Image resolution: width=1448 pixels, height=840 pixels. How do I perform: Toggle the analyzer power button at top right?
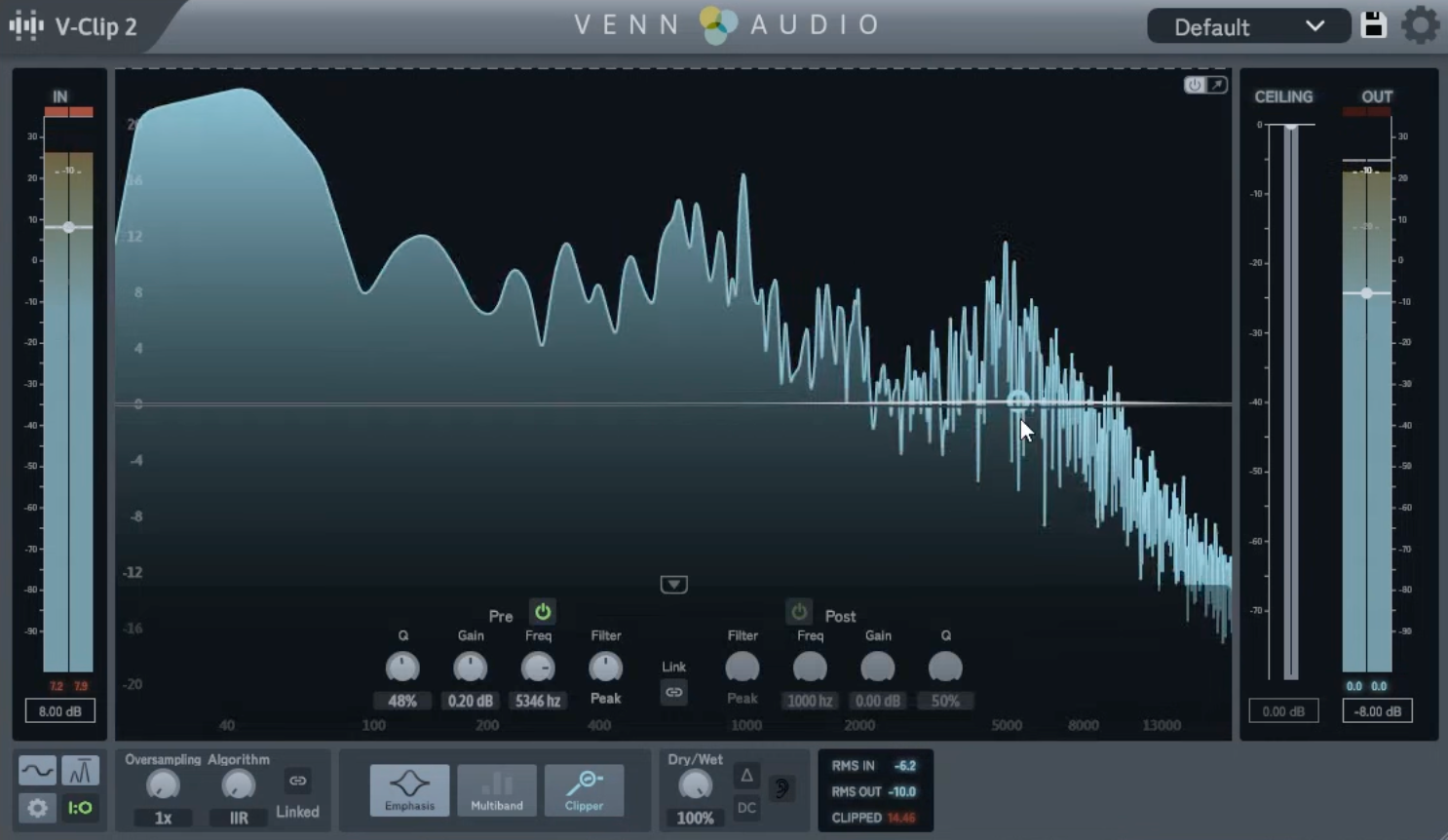point(1194,85)
